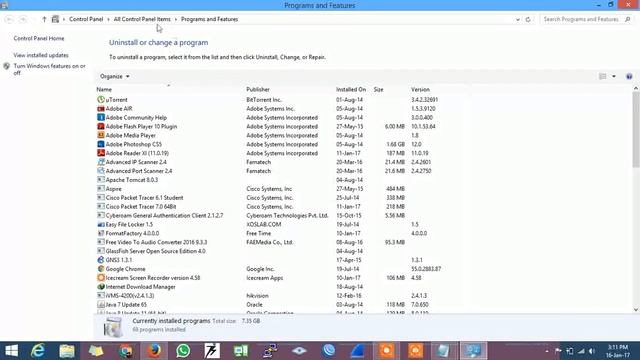Select Cisco Packet Tracer 7.0 64Bit

pyautogui.click(x=282, y=207)
